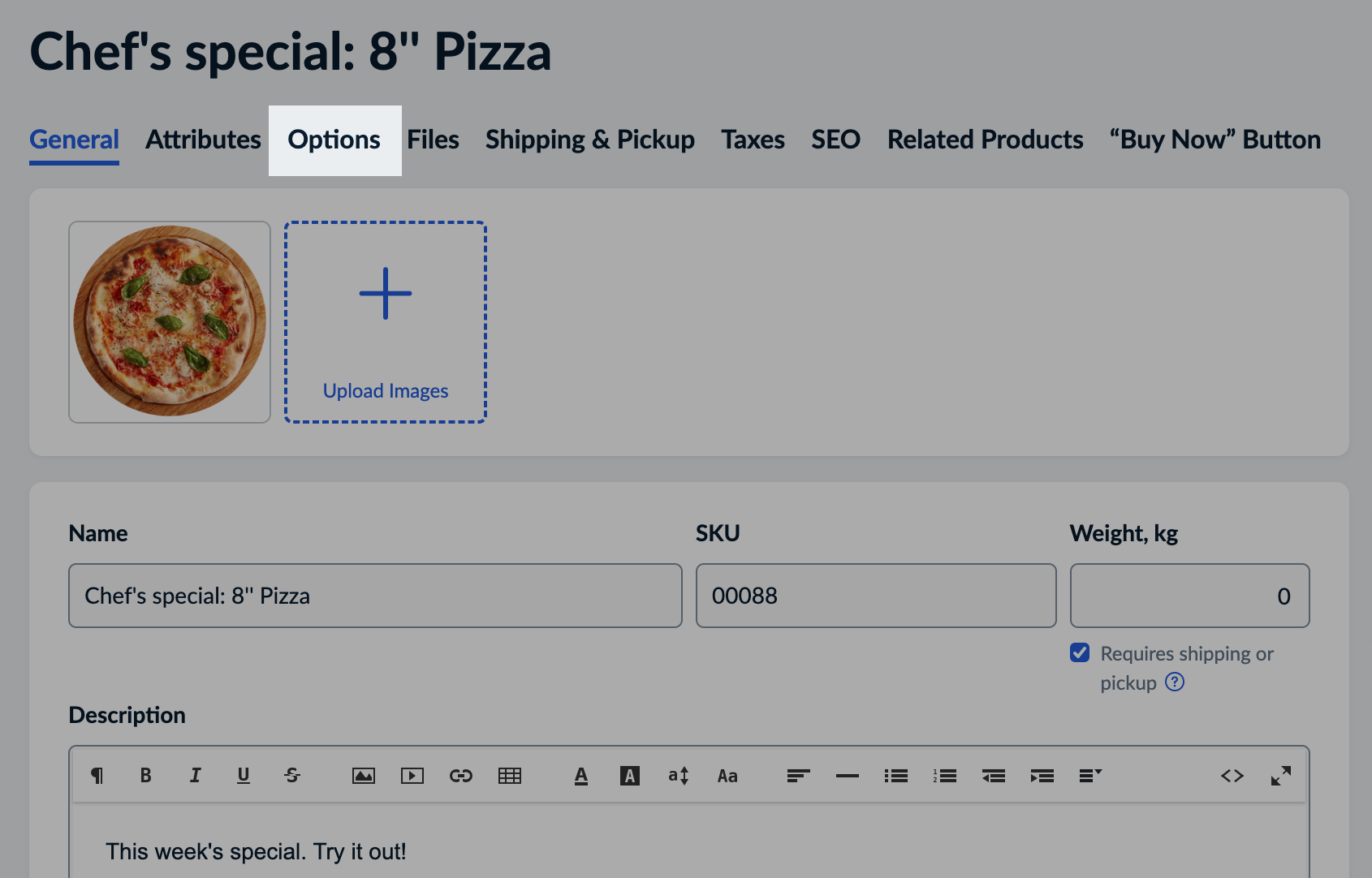This screenshot has width=1372, height=878.
Task: Click the Upload Images area
Action: pos(385,321)
